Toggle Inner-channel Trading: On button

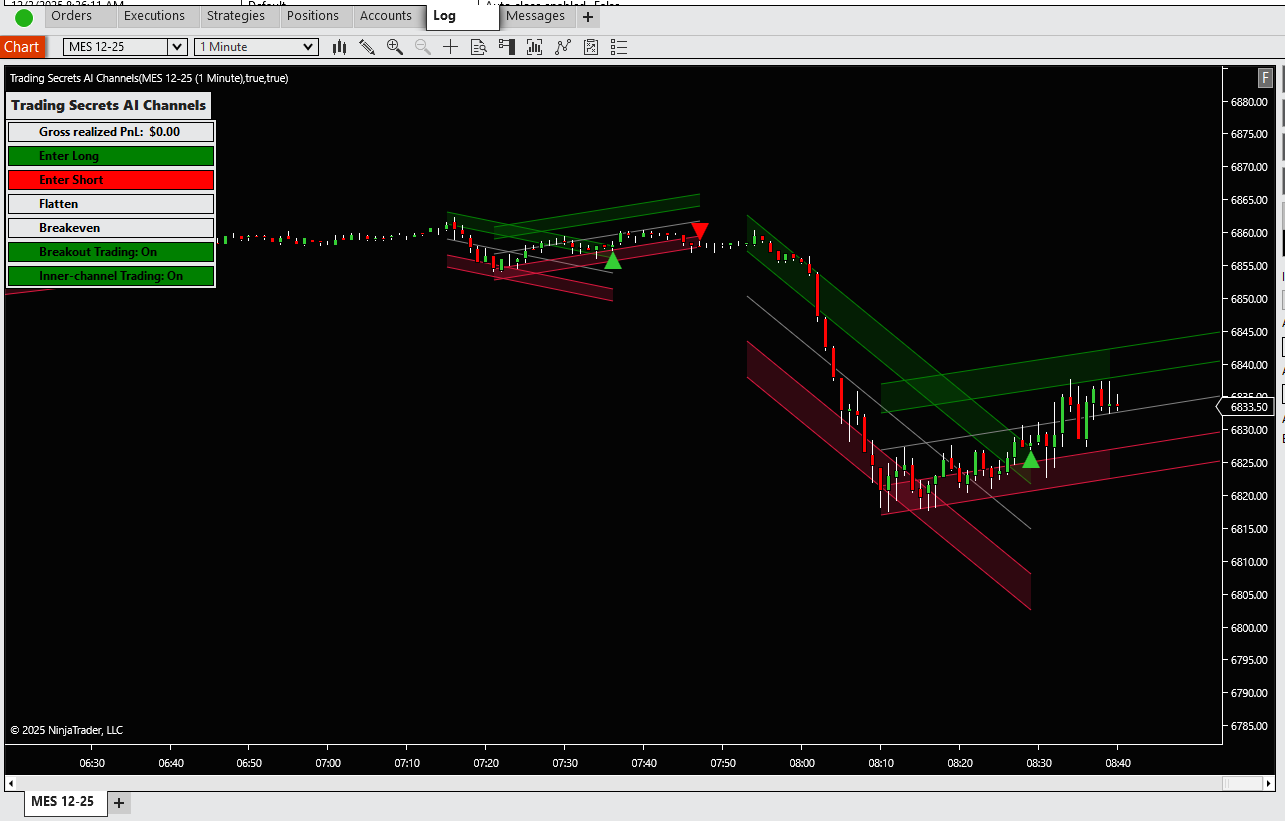110,276
